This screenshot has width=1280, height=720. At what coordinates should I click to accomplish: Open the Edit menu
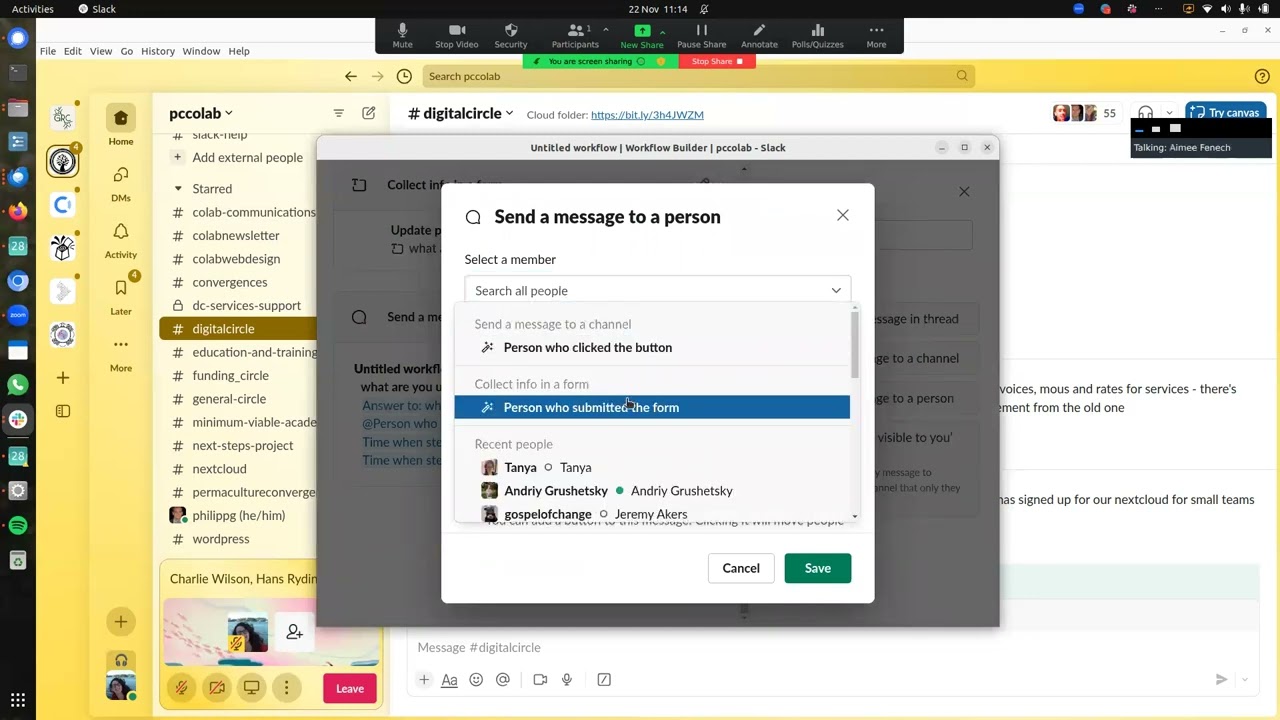[x=73, y=51]
